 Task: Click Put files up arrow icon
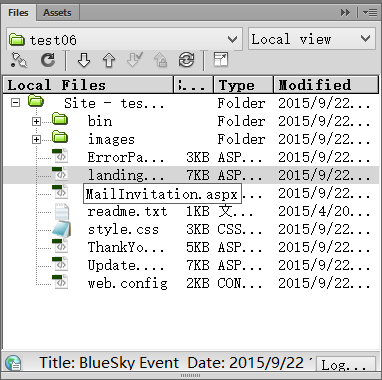109,60
